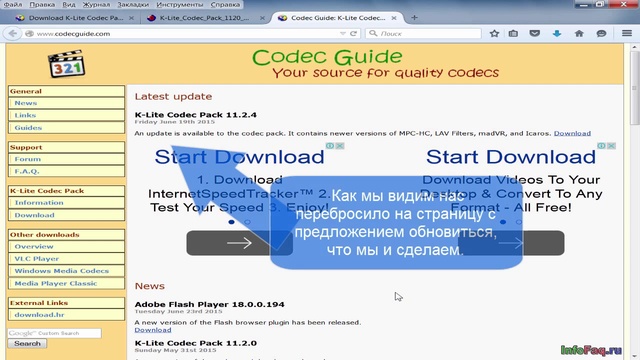Screen dimensions: 640x360
Task: Open the Правка menu
Action: 42,4
